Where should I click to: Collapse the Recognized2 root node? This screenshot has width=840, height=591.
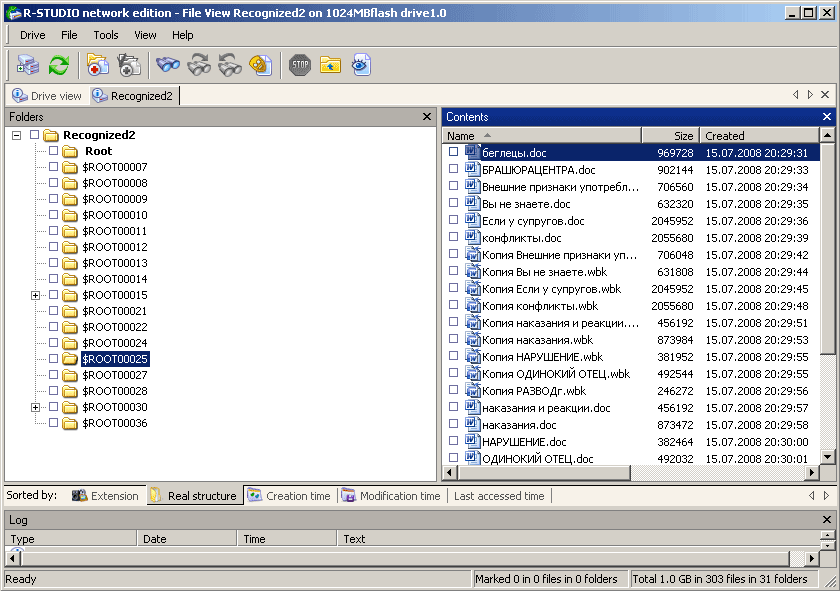17,135
